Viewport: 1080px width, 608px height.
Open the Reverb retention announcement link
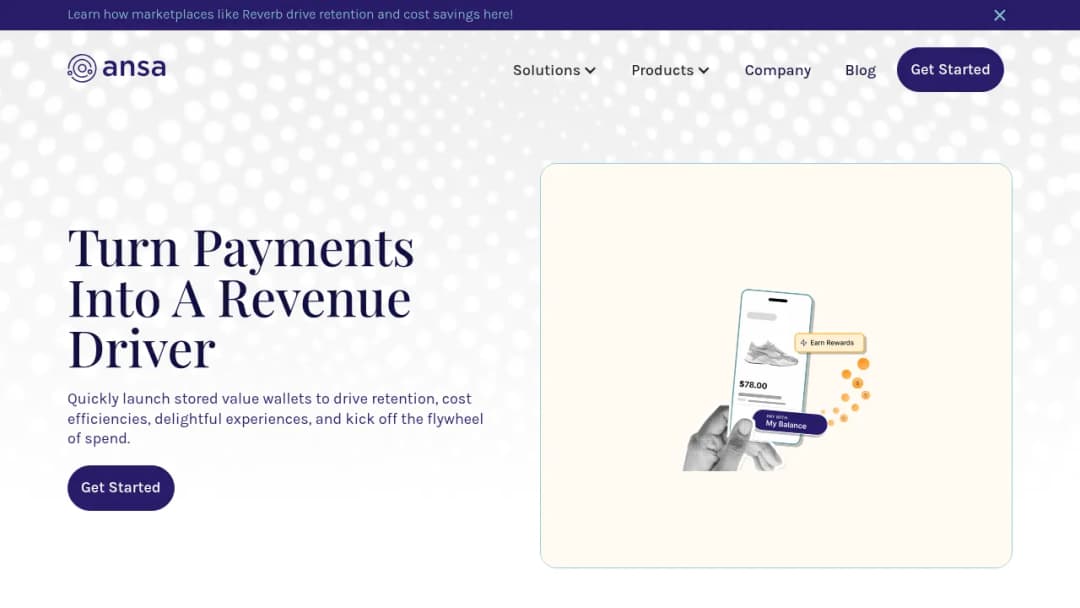[290, 14]
